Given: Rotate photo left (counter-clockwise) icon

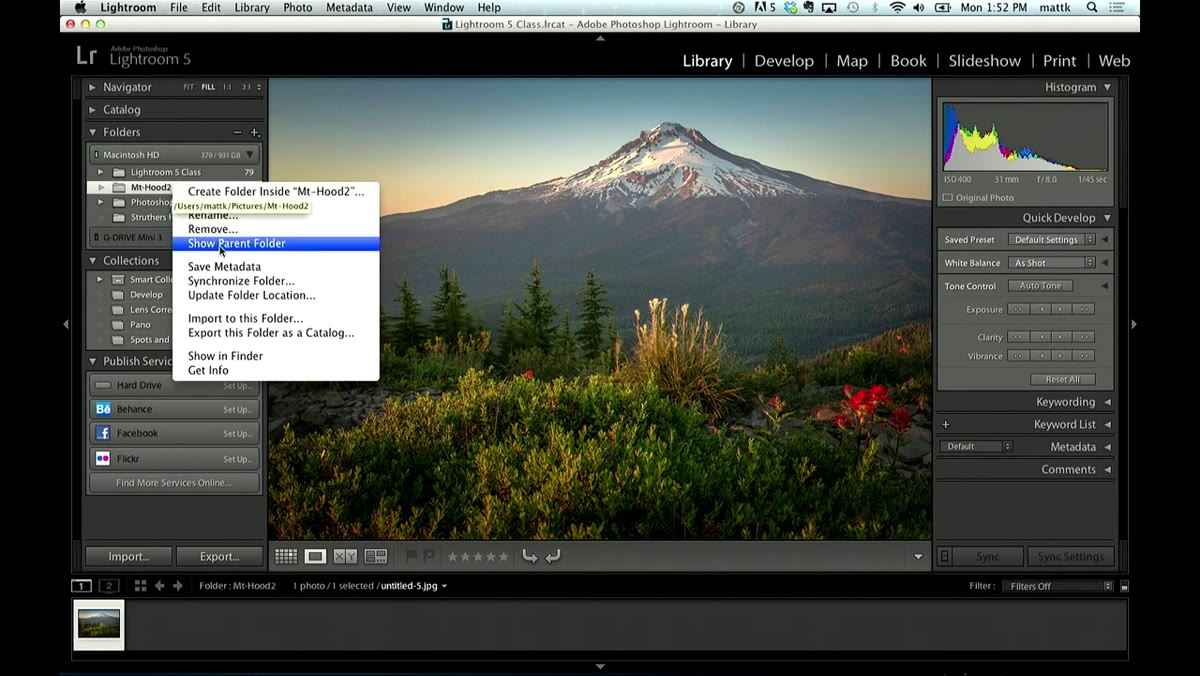Looking at the screenshot, I should pos(530,556).
